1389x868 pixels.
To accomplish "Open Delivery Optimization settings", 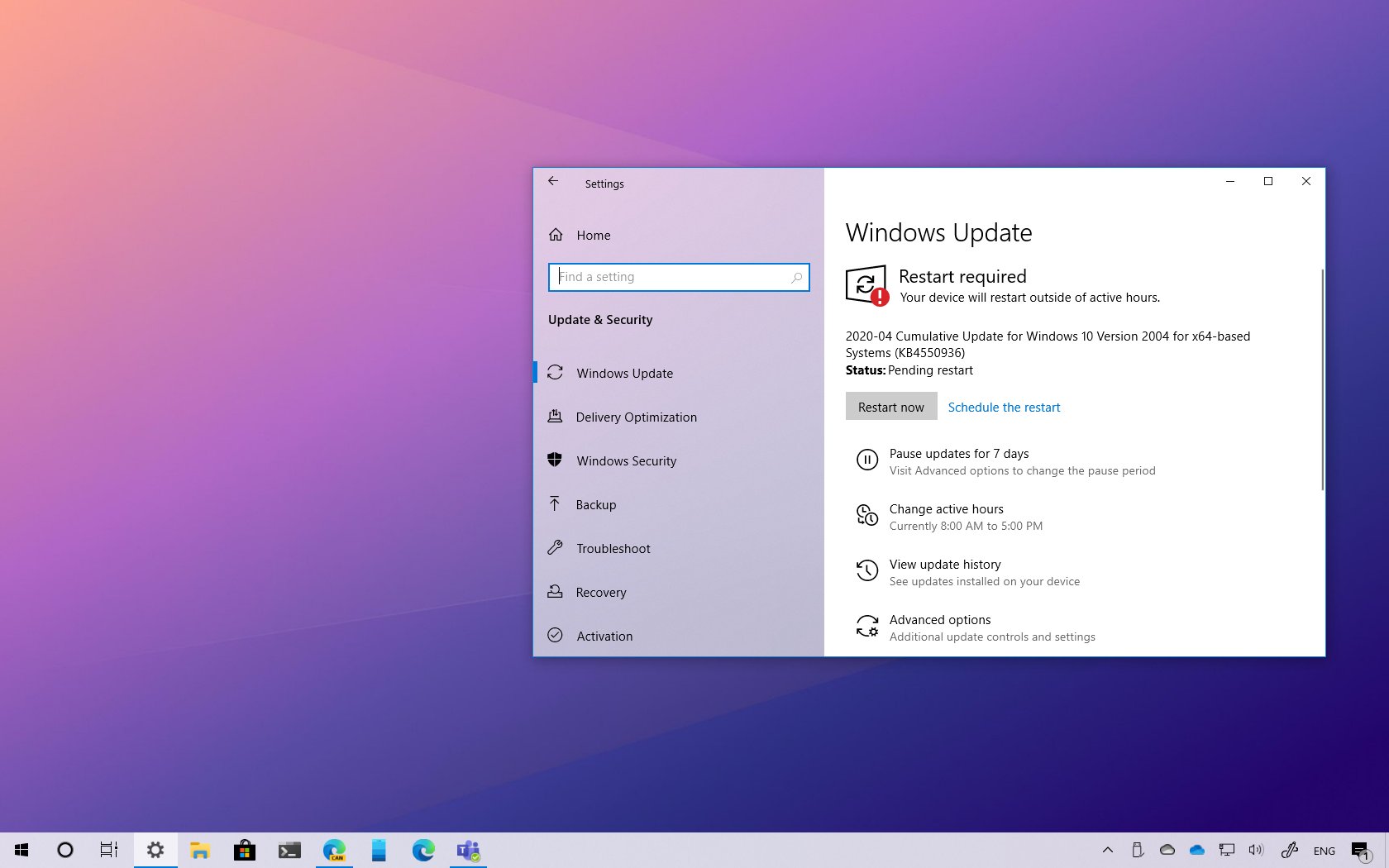I will tap(636, 417).
